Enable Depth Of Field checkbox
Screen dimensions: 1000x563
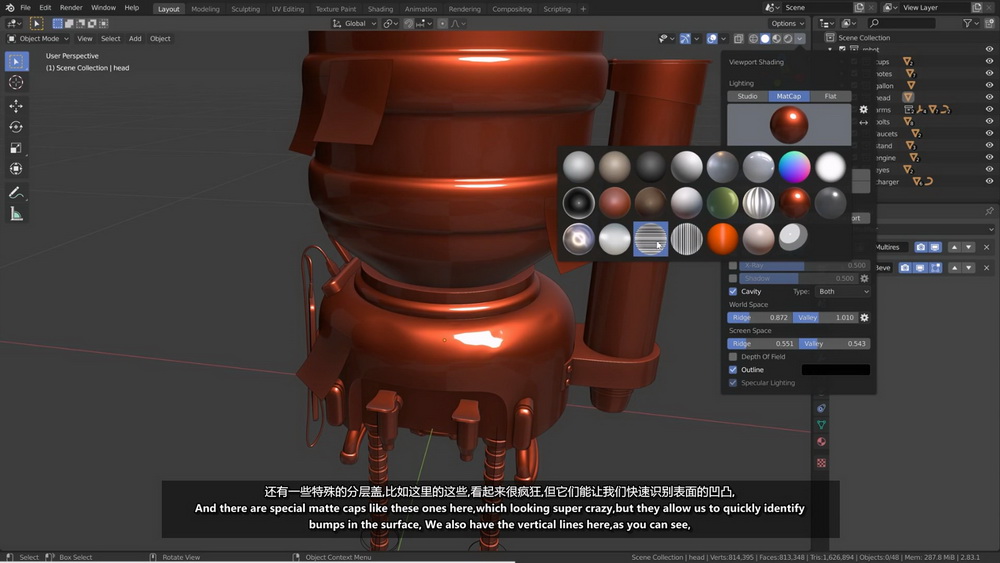pyautogui.click(x=733, y=356)
